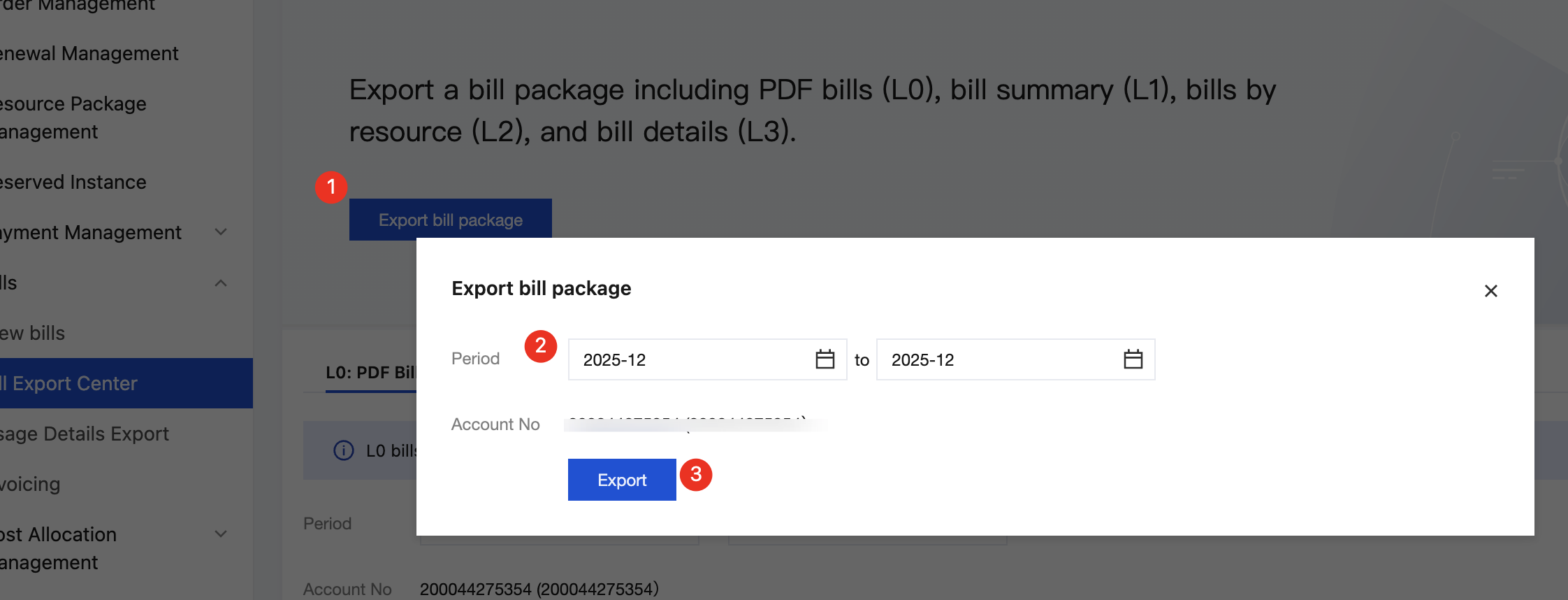Expand Cost Allocation Management menu
Image resolution: width=1568 pixels, height=600 pixels.
point(221,534)
